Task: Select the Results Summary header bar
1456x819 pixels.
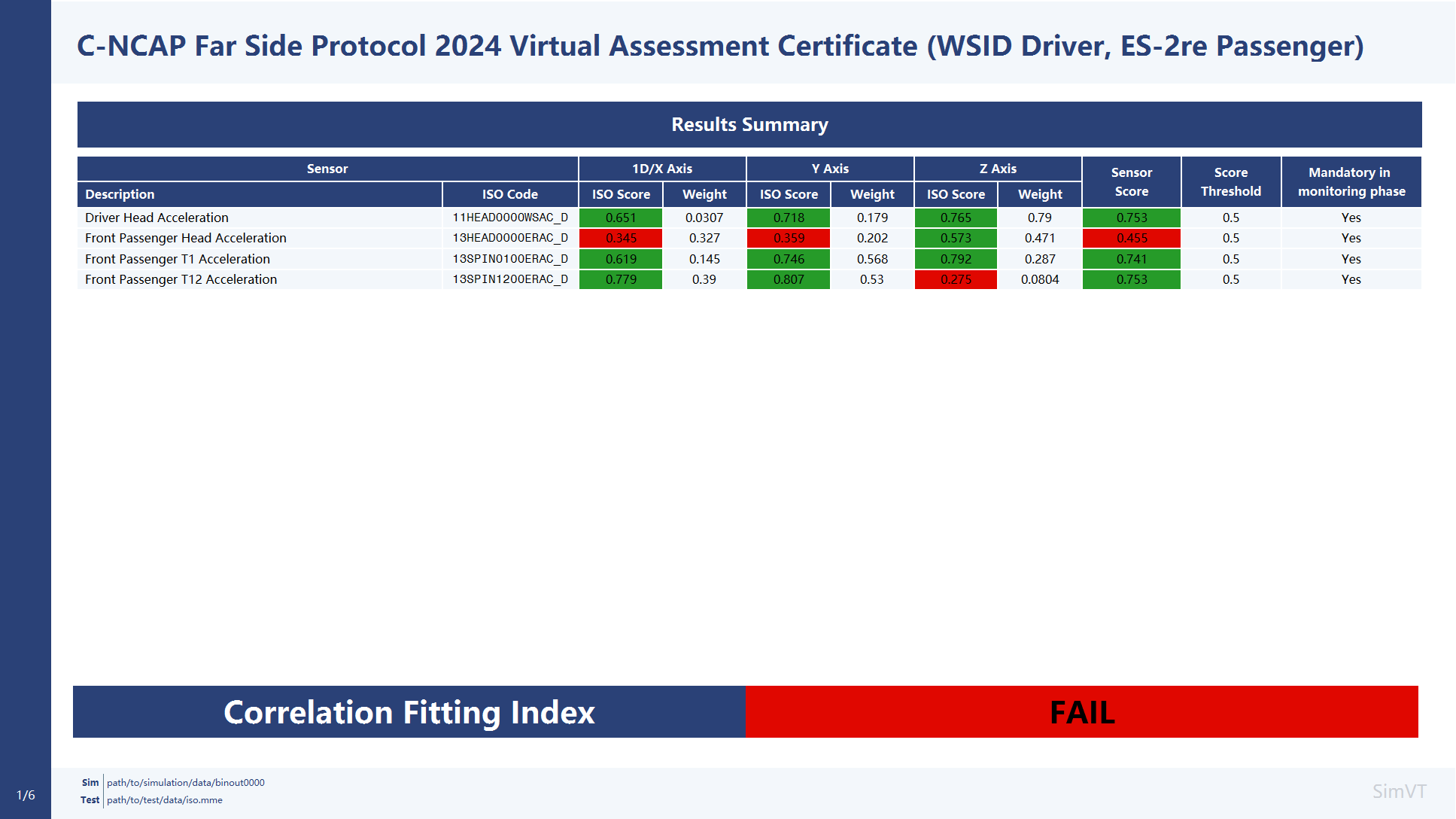Action: pos(749,124)
